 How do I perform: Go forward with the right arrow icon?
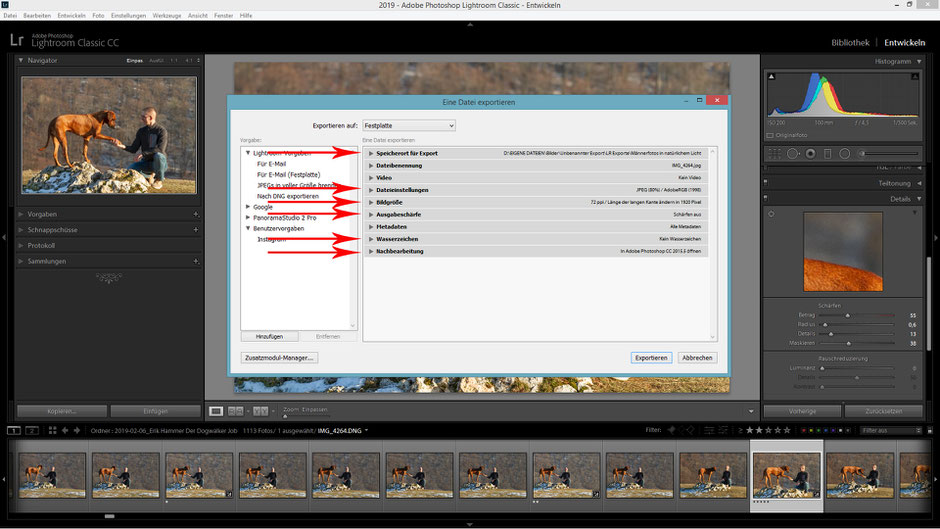pyautogui.click(x=77, y=430)
